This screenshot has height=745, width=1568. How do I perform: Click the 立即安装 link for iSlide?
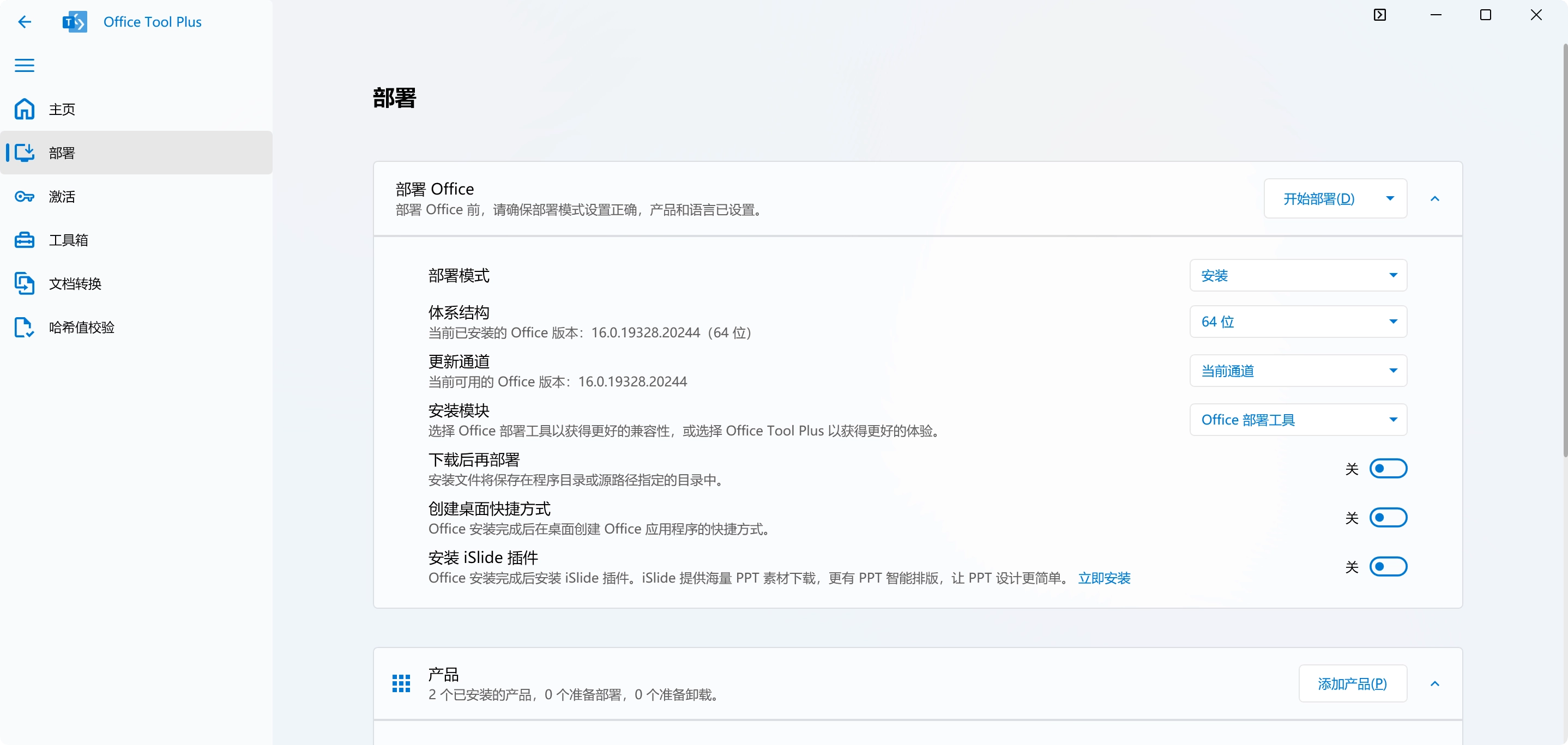click(x=1104, y=578)
